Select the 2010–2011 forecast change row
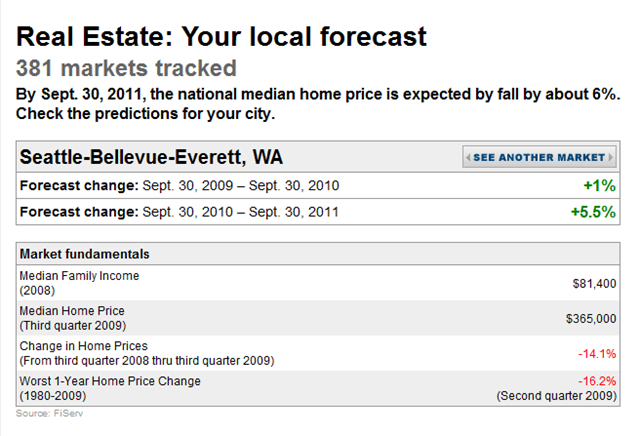The image size is (640, 436). (318, 212)
